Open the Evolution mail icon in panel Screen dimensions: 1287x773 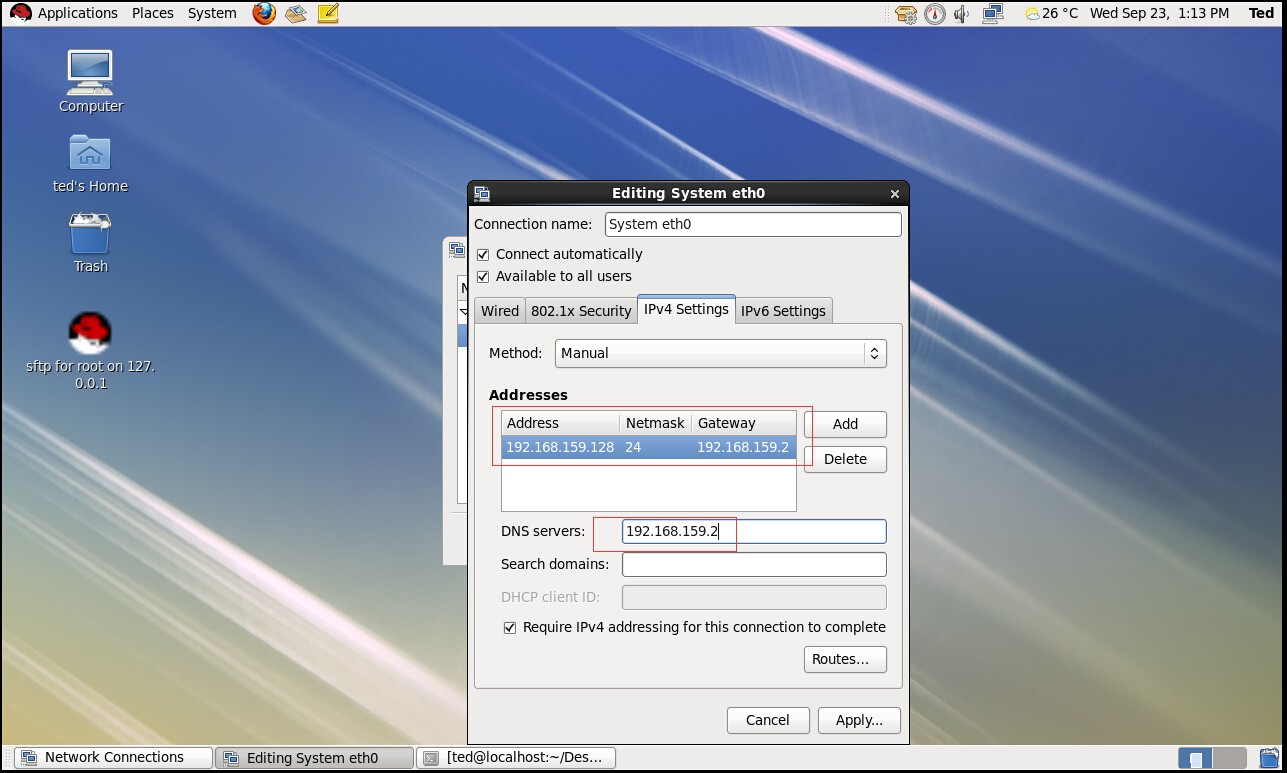pos(295,13)
